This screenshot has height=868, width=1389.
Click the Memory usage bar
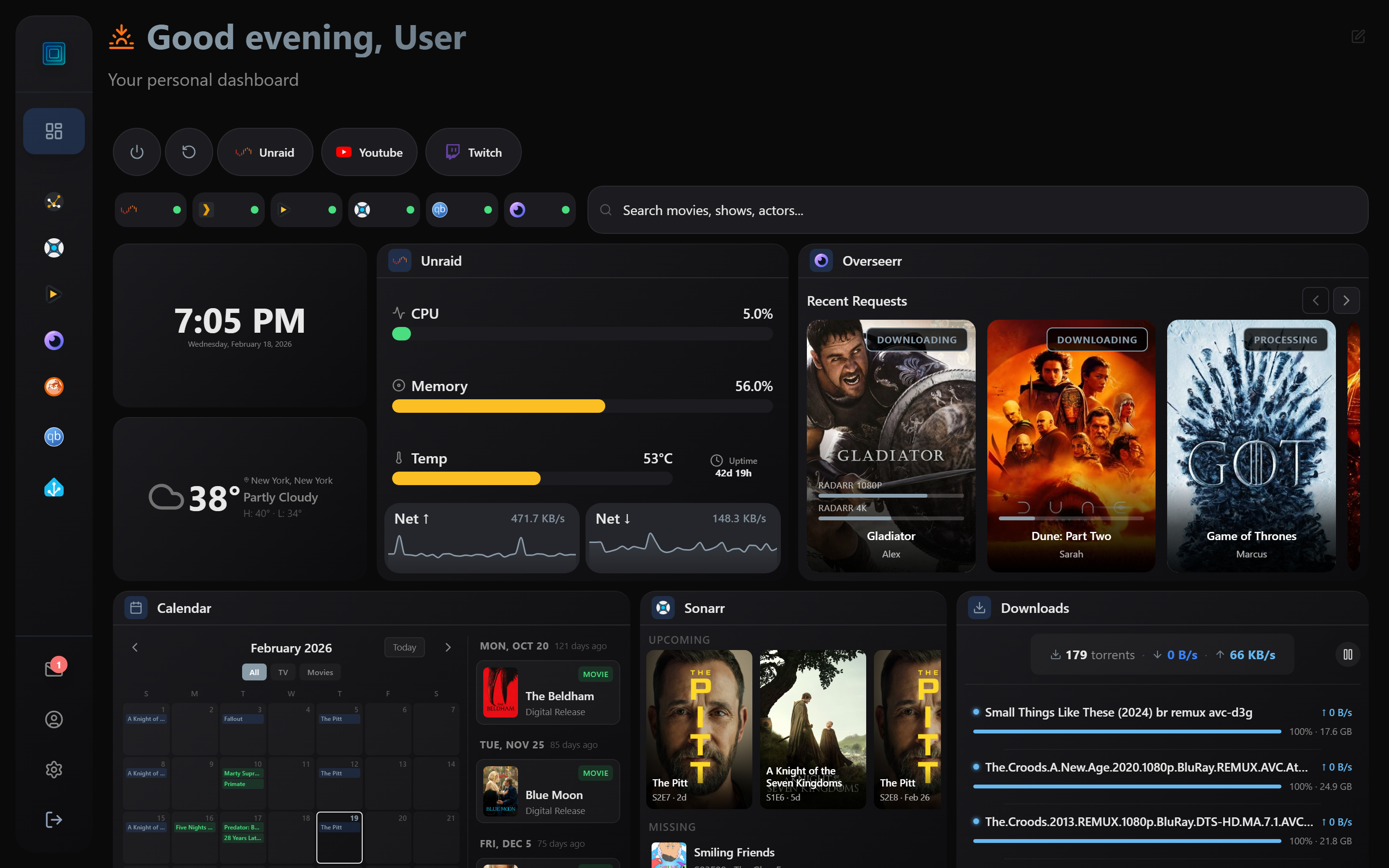click(x=582, y=406)
